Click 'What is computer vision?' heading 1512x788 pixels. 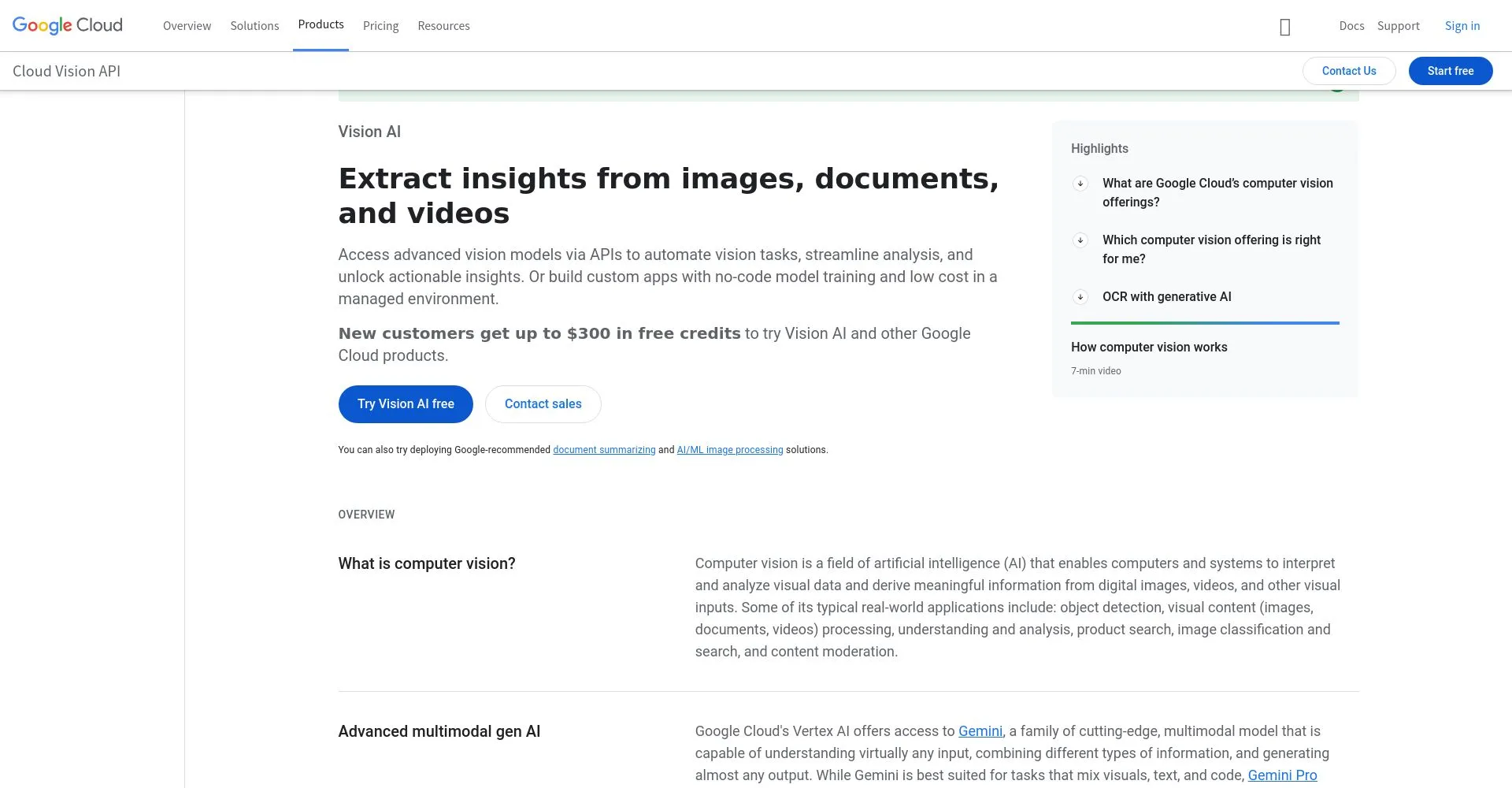427,564
